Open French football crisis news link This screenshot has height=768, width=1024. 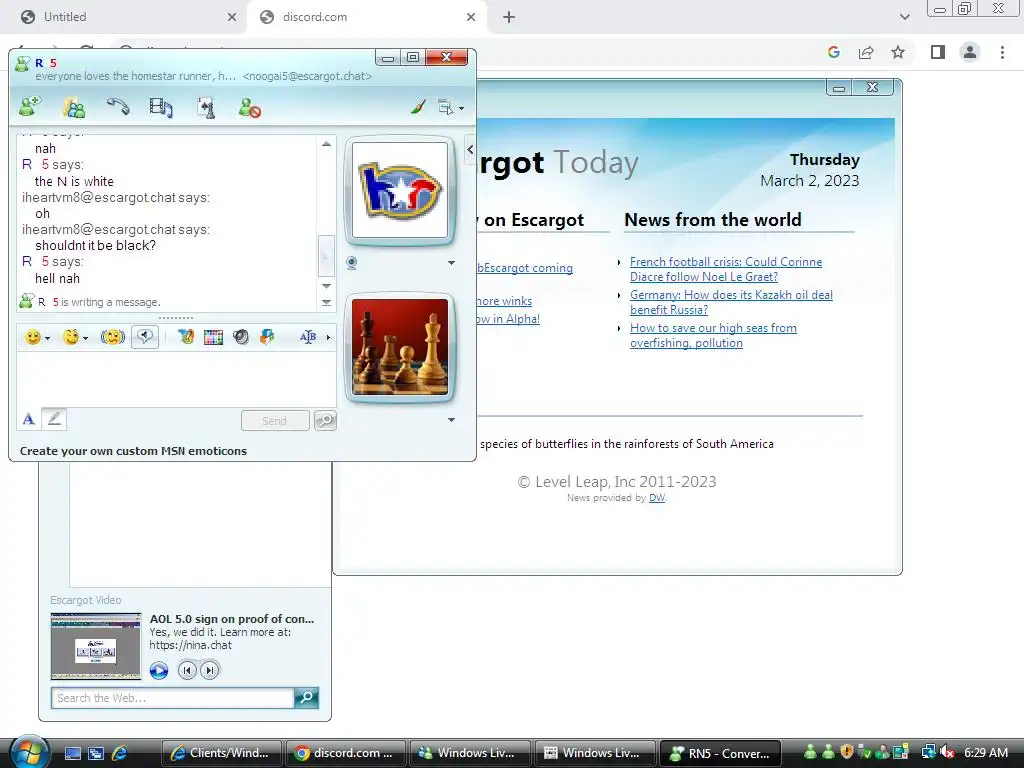click(726, 269)
